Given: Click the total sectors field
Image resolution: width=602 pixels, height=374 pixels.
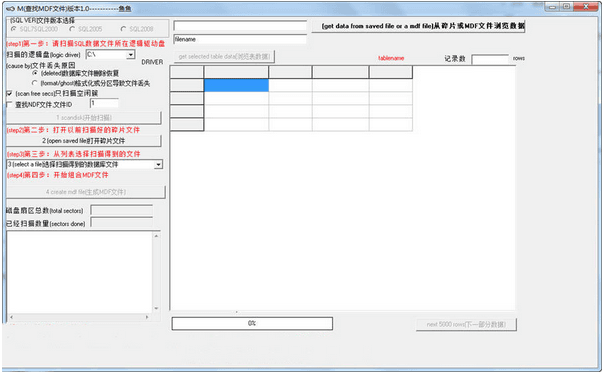Looking at the screenshot, I should [x=121, y=210].
